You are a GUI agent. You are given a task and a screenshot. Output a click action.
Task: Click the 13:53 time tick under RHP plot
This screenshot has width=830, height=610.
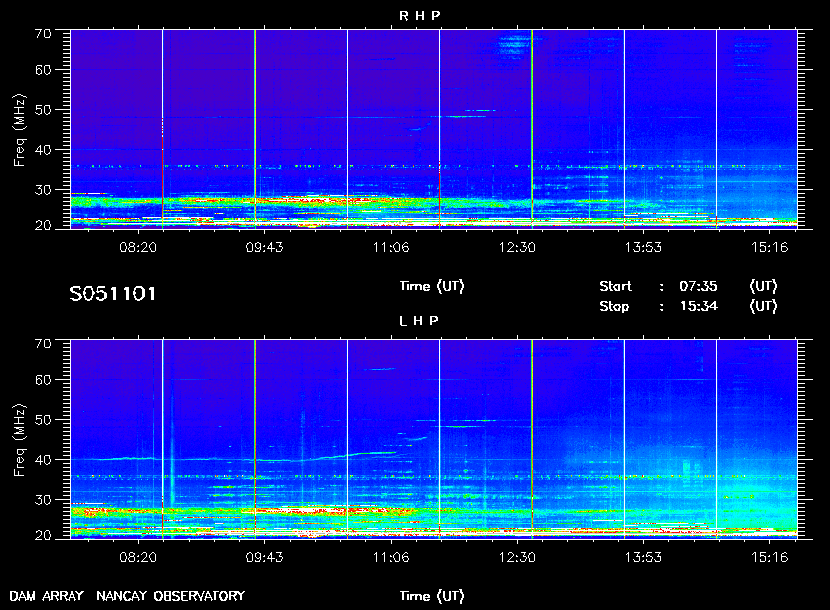tap(643, 247)
